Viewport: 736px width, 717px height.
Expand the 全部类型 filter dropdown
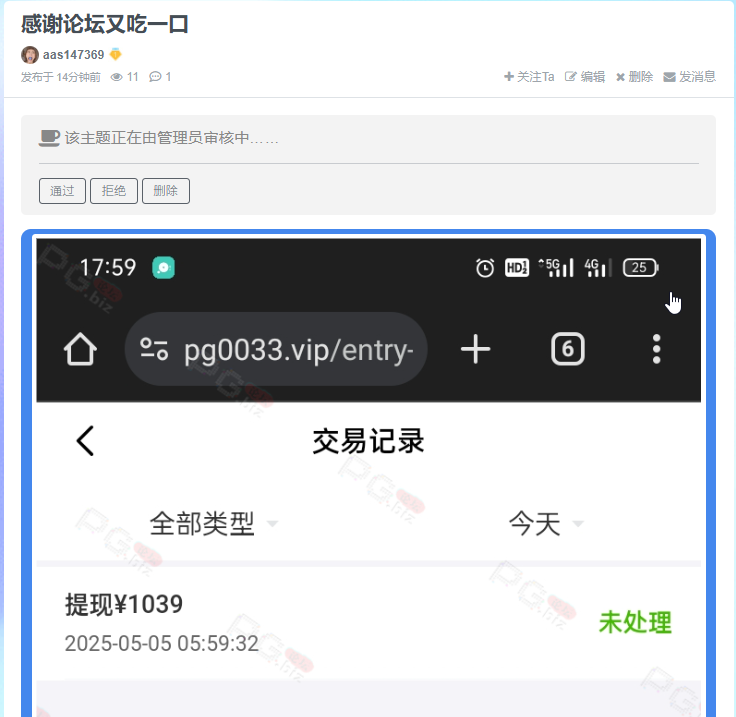click(214, 524)
